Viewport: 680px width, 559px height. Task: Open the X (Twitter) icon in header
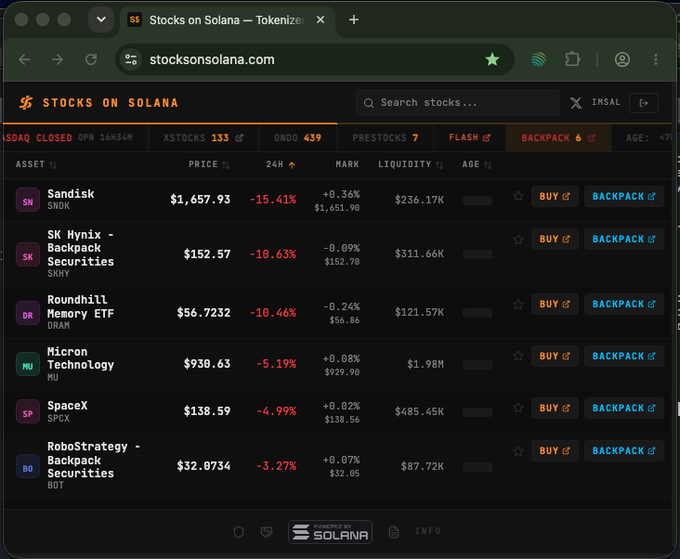[576, 103]
